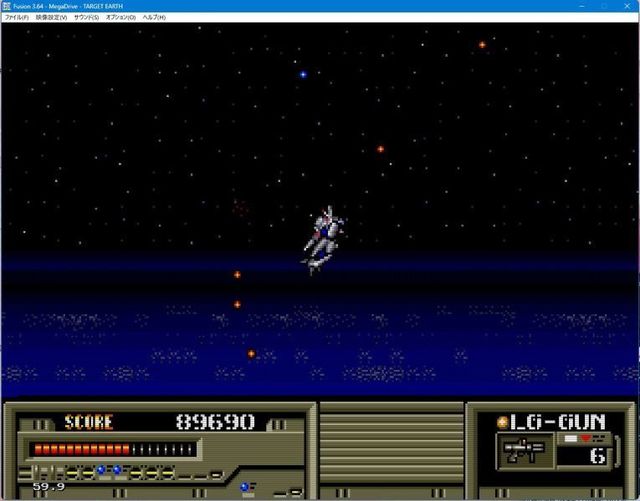Click the bright blue star in the sky

tap(303, 75)
